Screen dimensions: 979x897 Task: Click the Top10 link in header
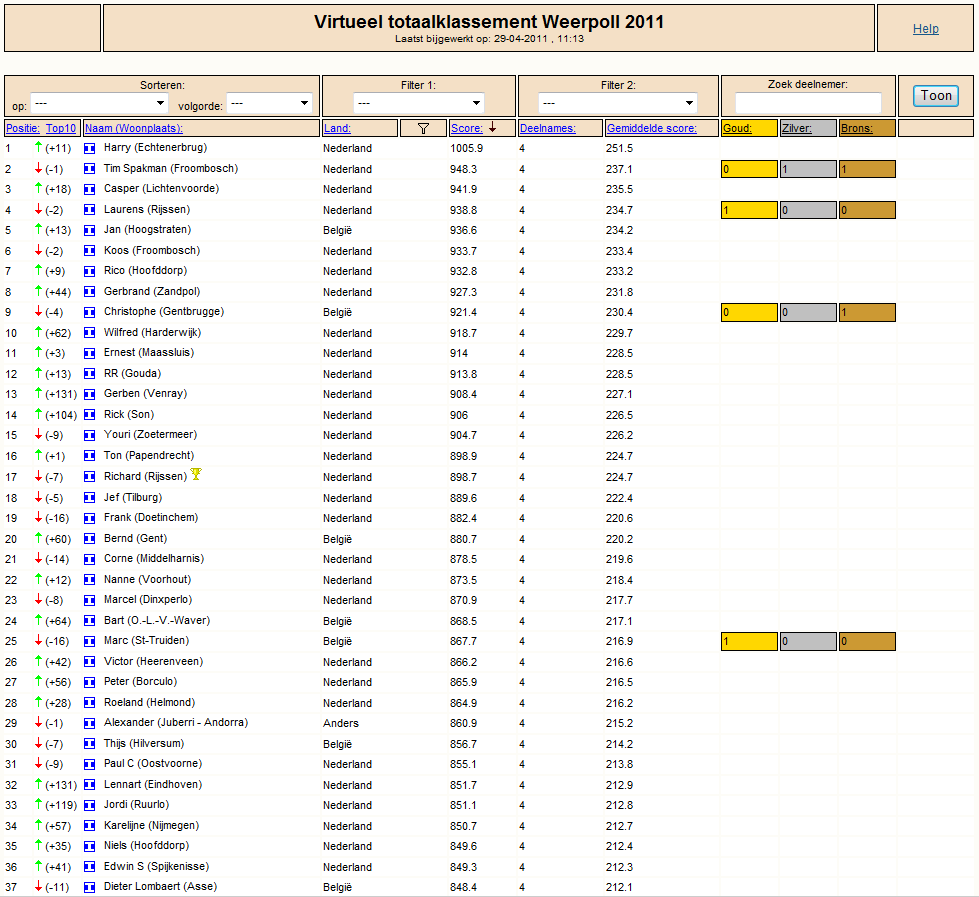point(61,129)
